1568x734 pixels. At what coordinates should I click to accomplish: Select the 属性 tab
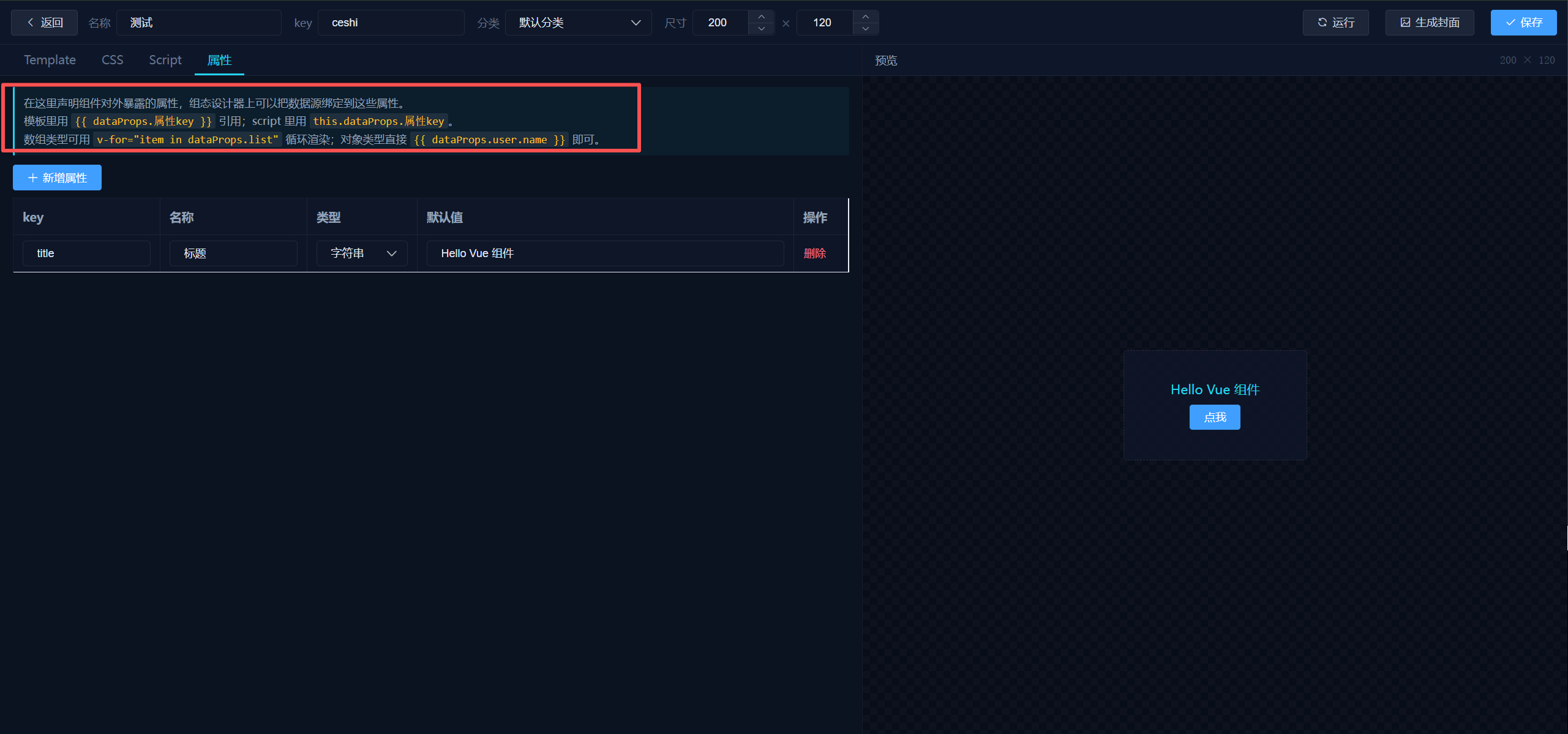[x=219, y=60]
